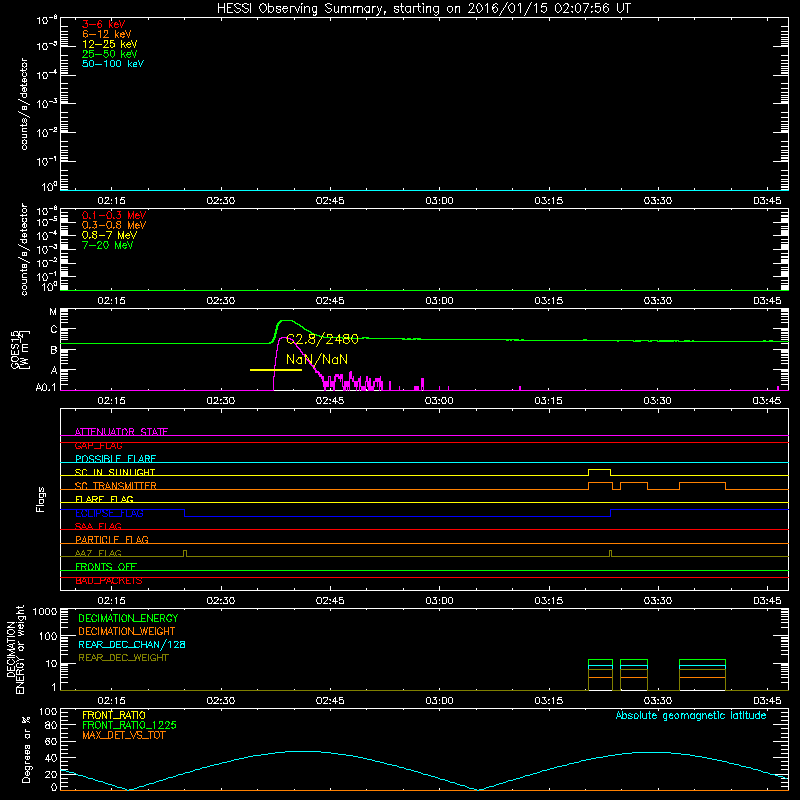The width and height of the screenshot is (800, 800).
Task: Click the M class tick label on GOES axis
Action: pos(53,312)
